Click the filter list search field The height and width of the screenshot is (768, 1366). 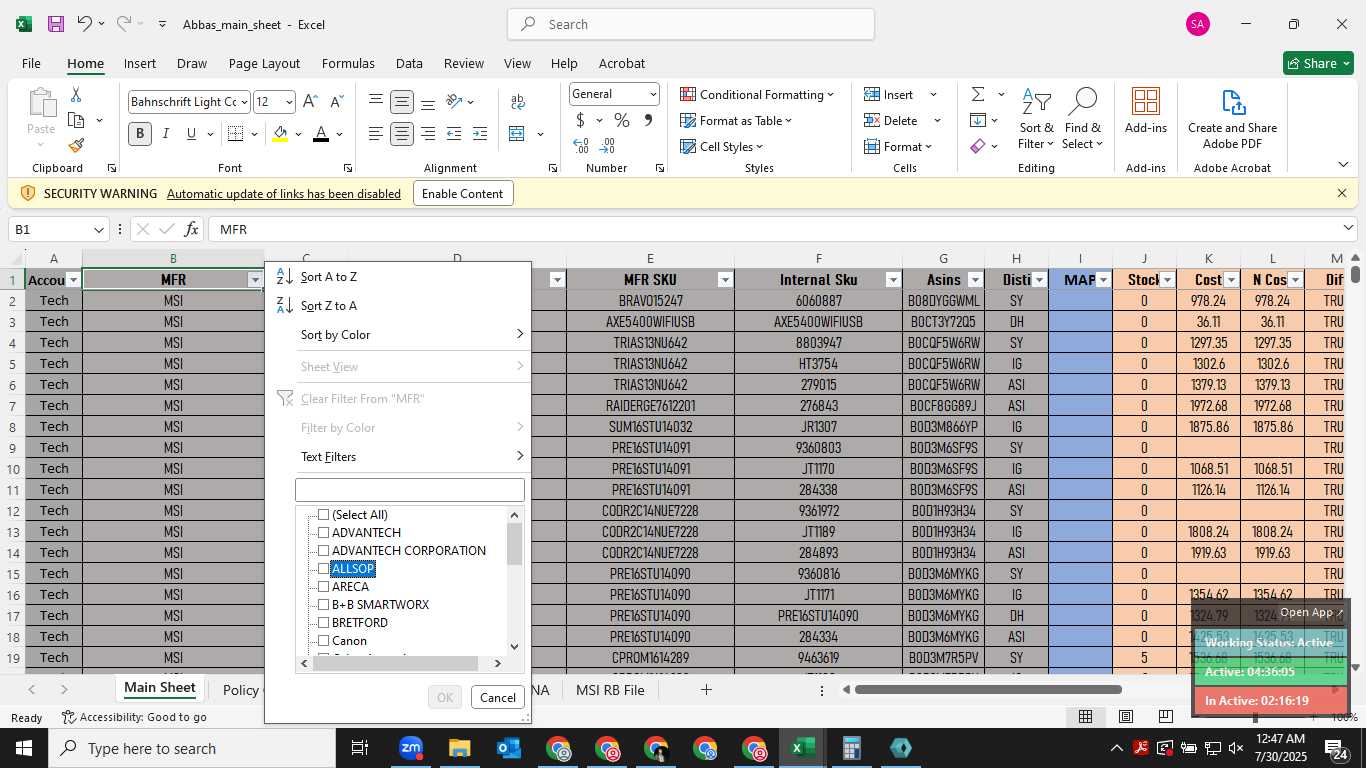(410, 490)
